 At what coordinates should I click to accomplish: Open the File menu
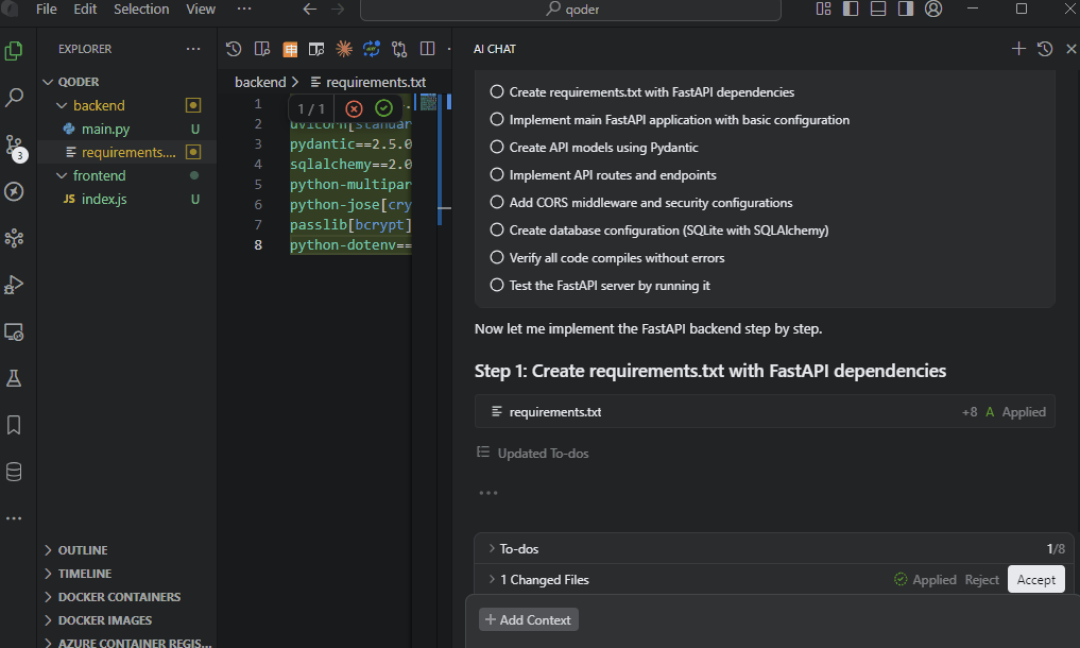[x=46, y=9]
